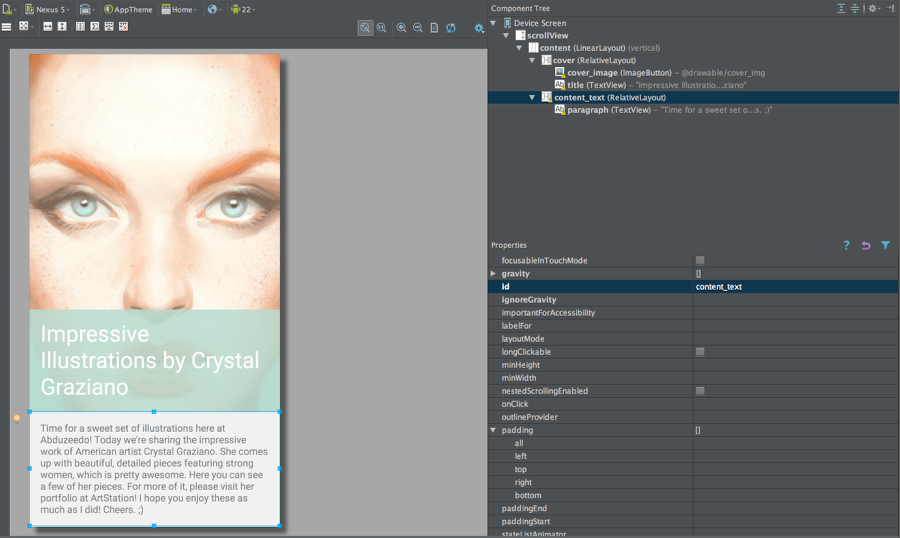900x538 pixels.
Task: Click the zoom to fit icon
Action: tap(365, 28)
